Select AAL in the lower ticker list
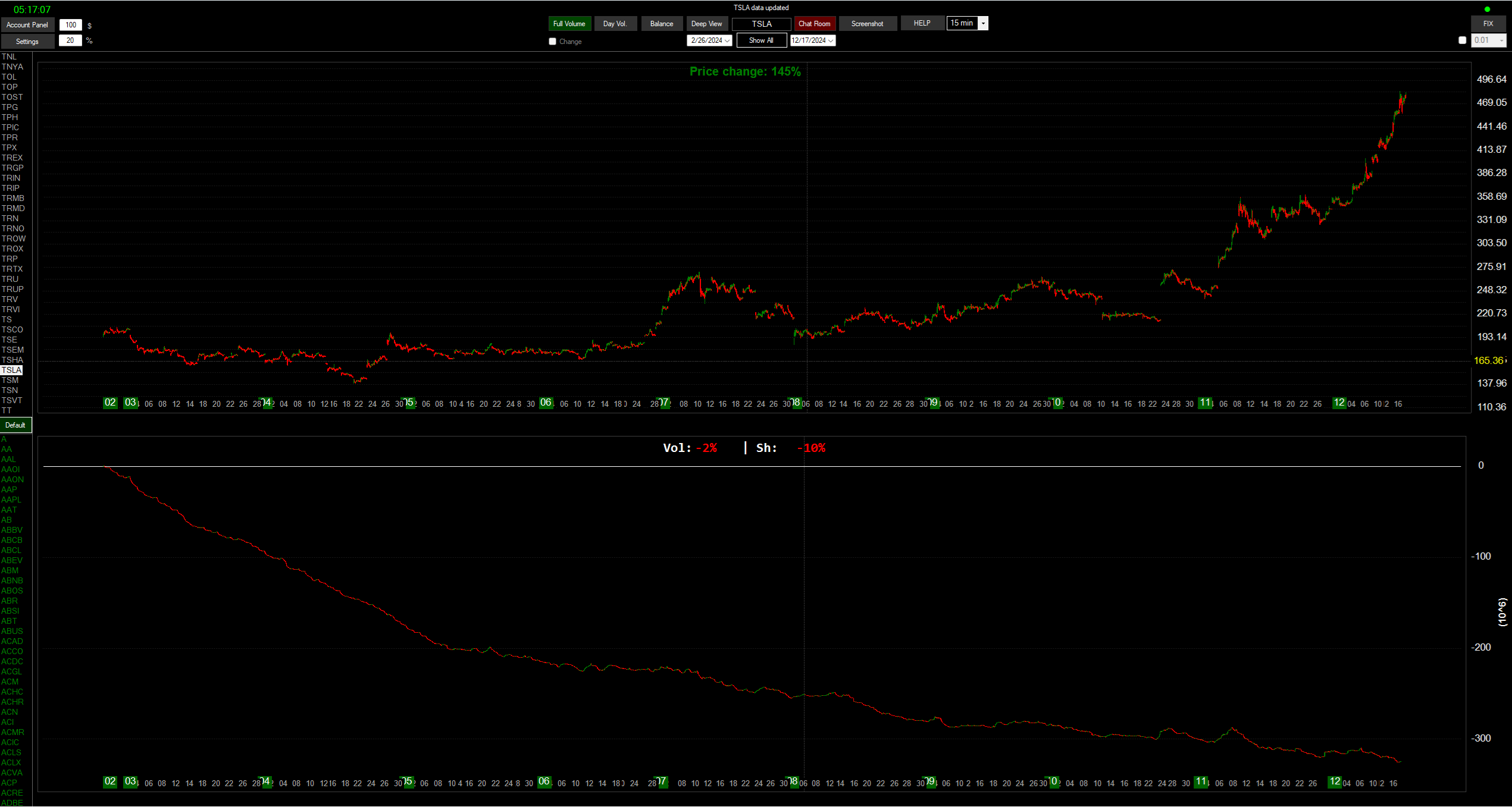 pos(8,459)
